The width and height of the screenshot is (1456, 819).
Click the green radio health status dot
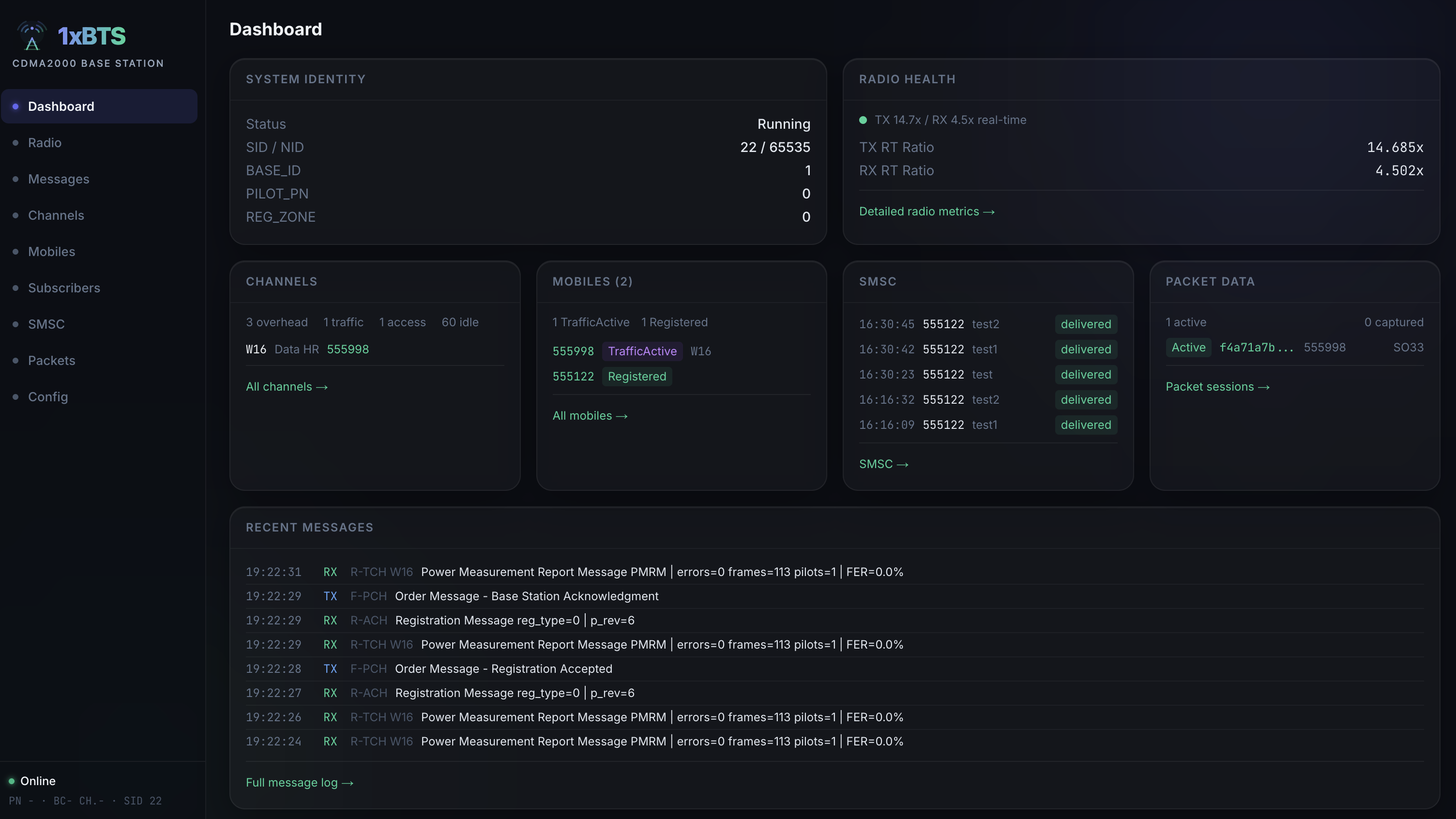point(863,120)
